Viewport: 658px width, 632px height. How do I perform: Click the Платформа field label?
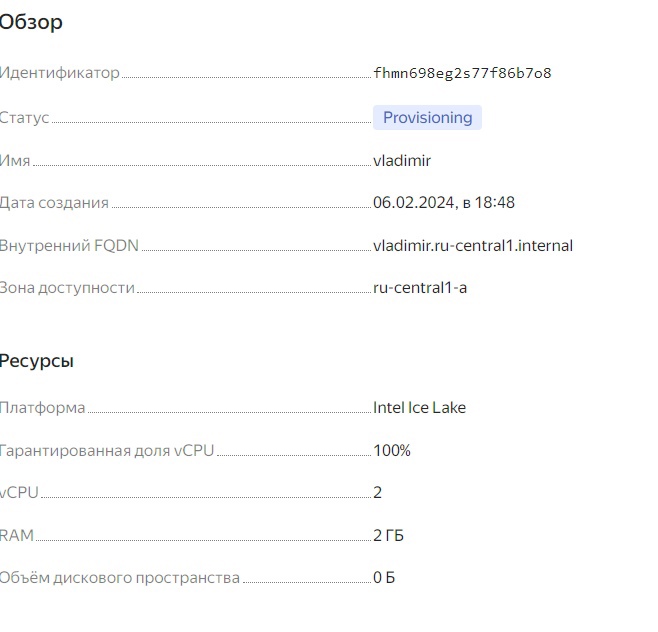(43, 408)
